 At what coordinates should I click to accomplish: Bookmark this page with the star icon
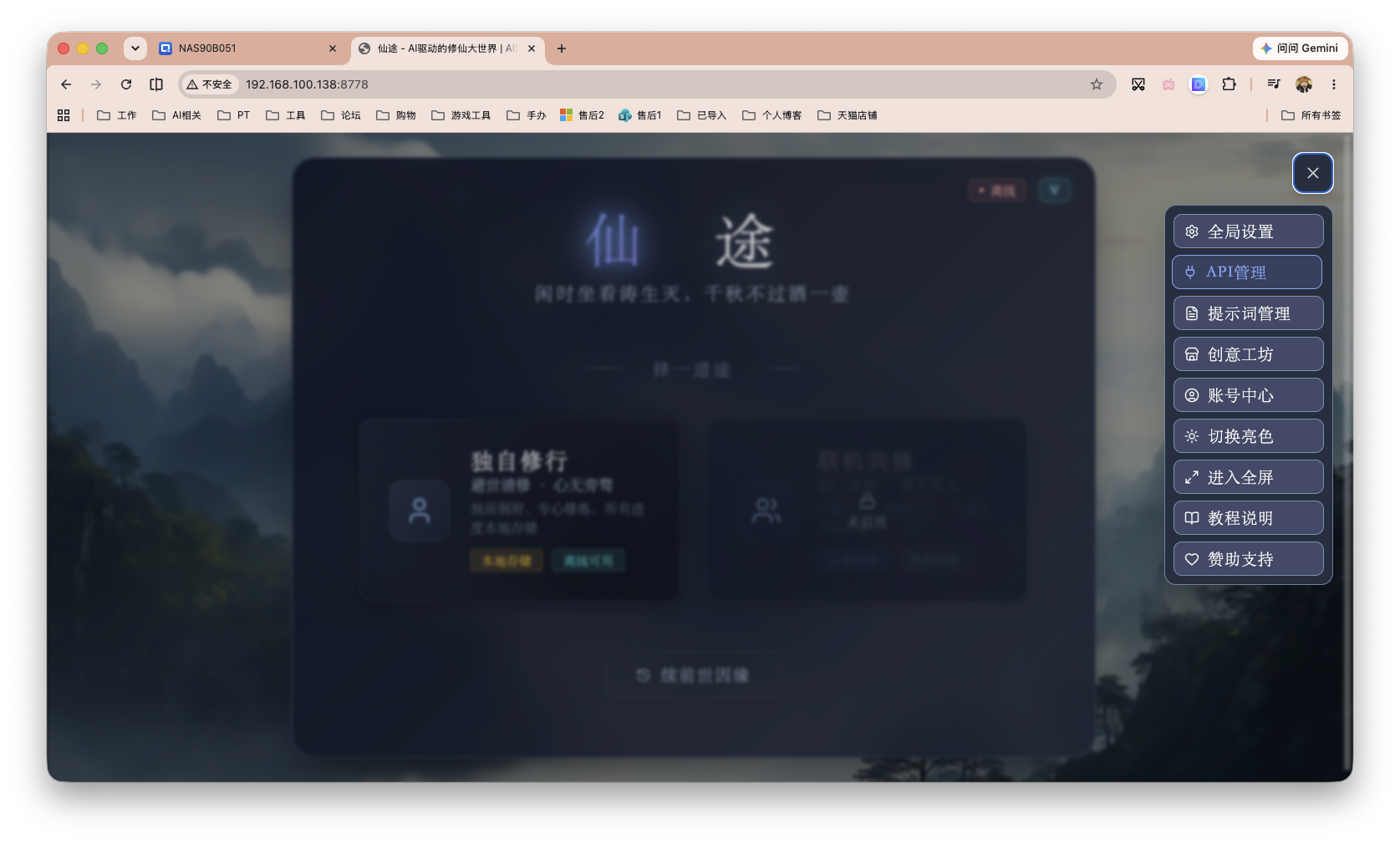[1096, 84]
